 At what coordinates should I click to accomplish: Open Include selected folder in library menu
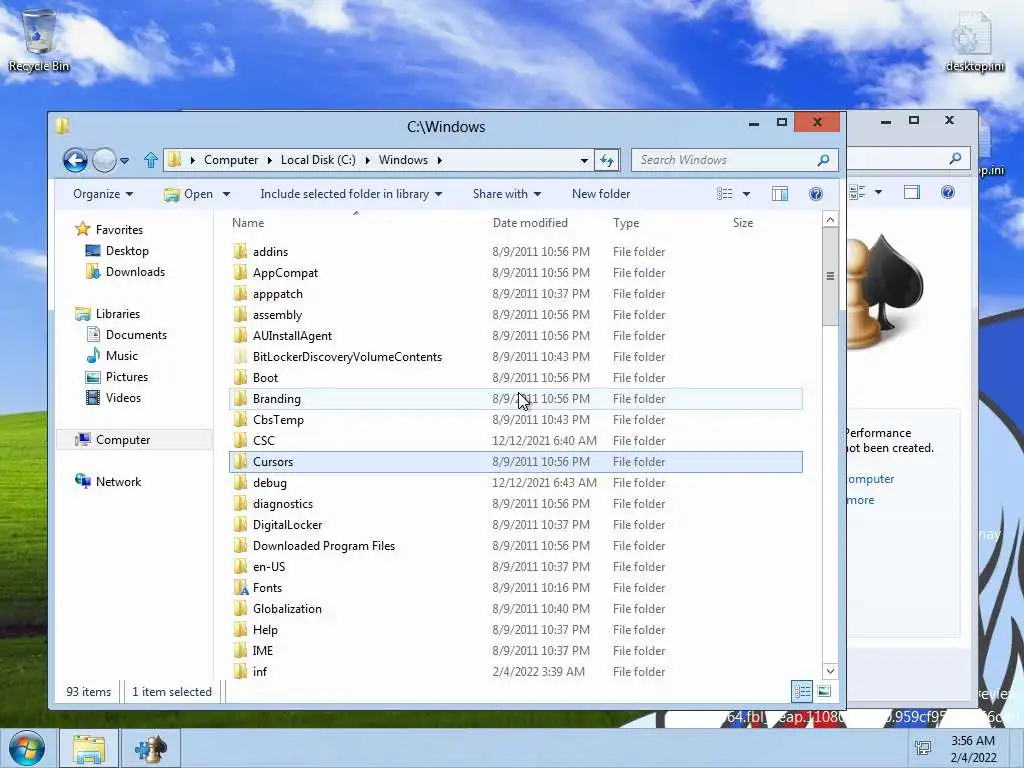coord(351,194)
